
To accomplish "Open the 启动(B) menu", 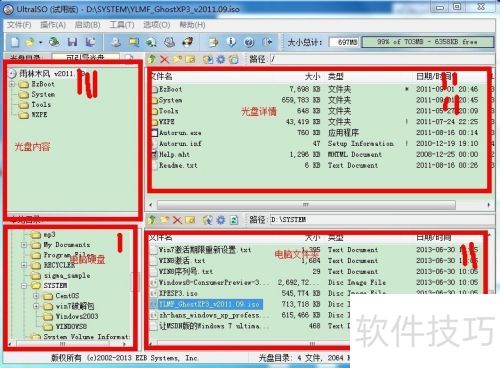I will 87,25.
